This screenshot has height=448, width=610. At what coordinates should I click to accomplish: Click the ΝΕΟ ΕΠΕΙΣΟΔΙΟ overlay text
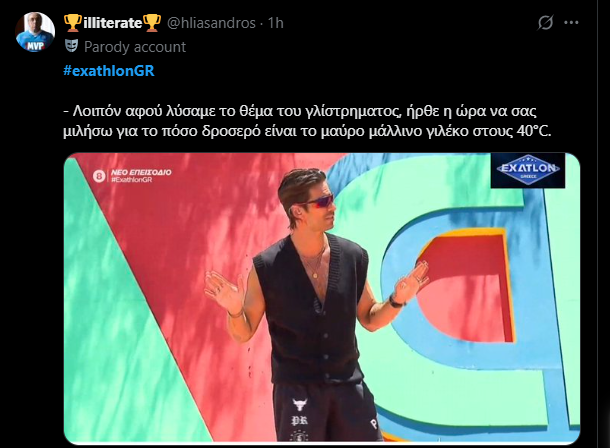coord(141,172)
